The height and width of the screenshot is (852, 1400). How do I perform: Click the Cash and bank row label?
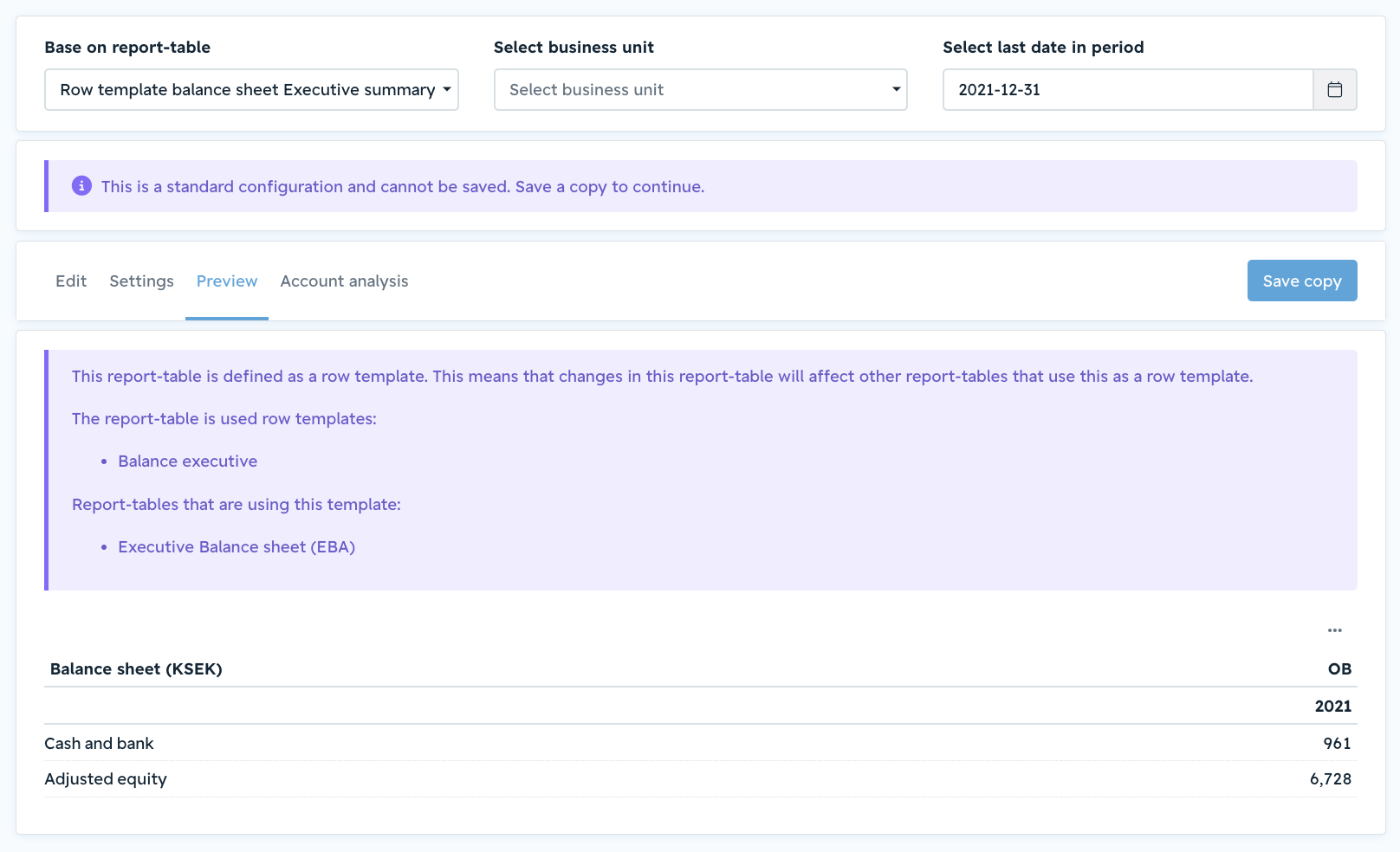pyautogui.click(x=99, y=744)
